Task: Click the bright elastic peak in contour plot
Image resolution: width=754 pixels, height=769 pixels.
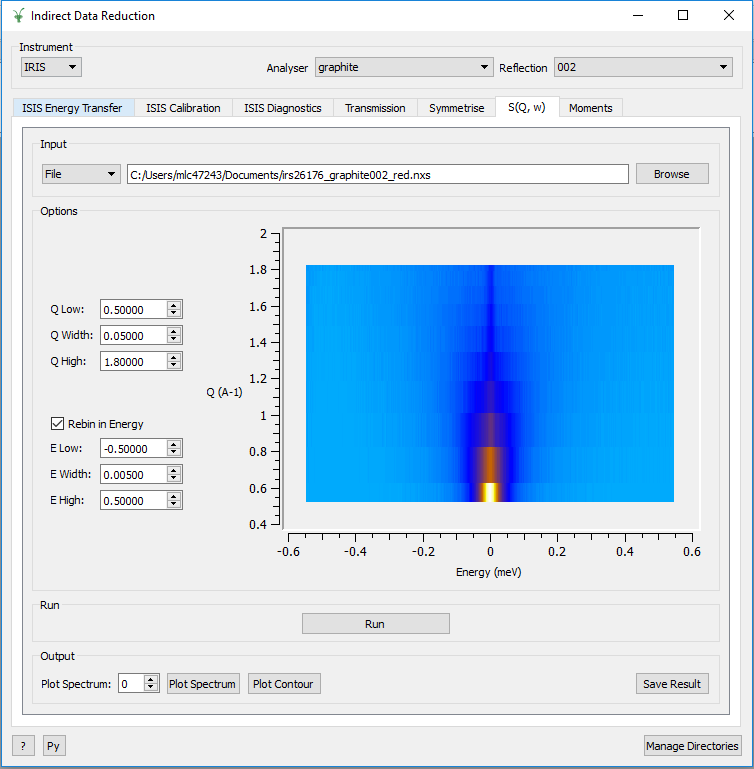Action: tap(490, 492)
